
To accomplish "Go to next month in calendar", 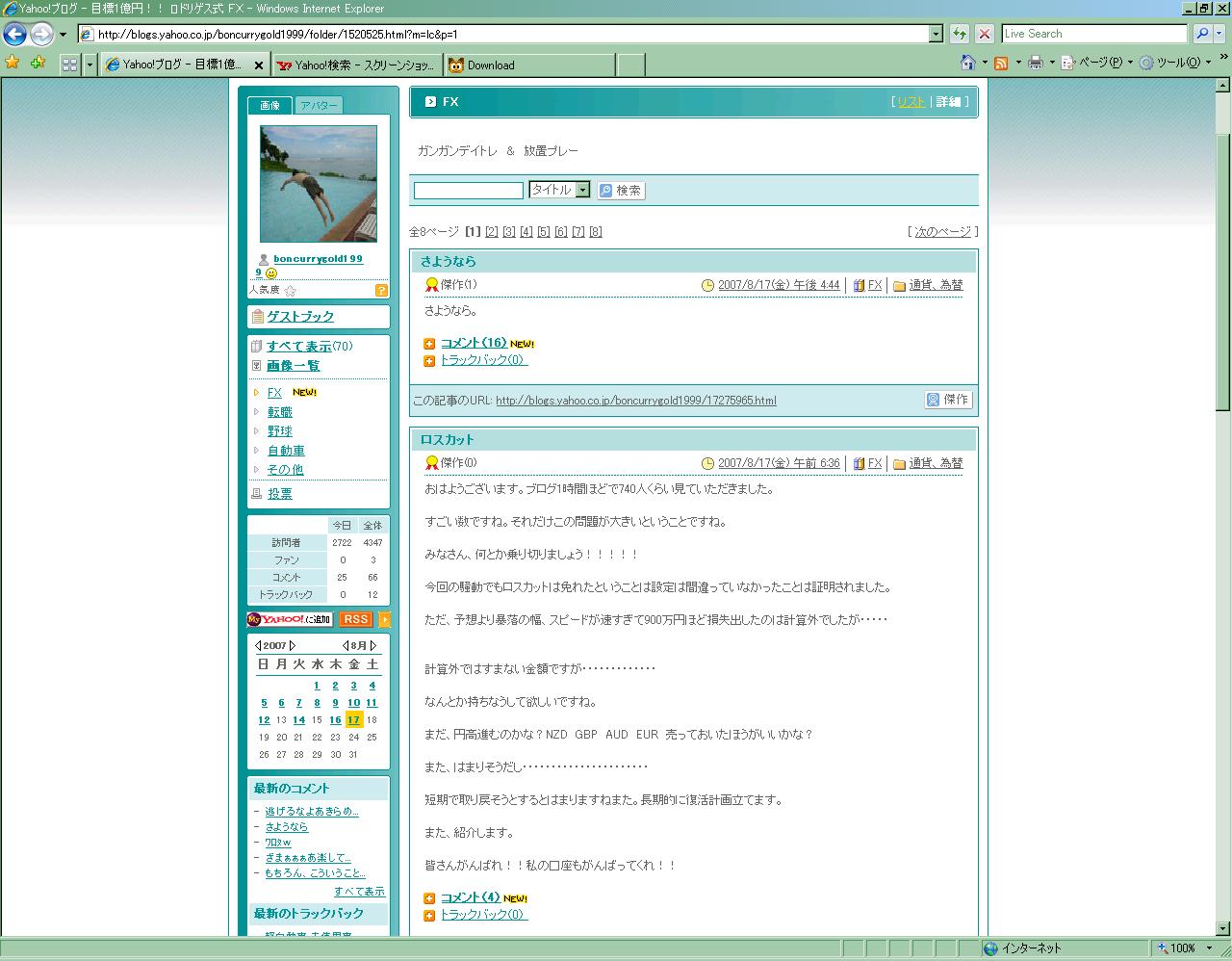I will 373,645.
